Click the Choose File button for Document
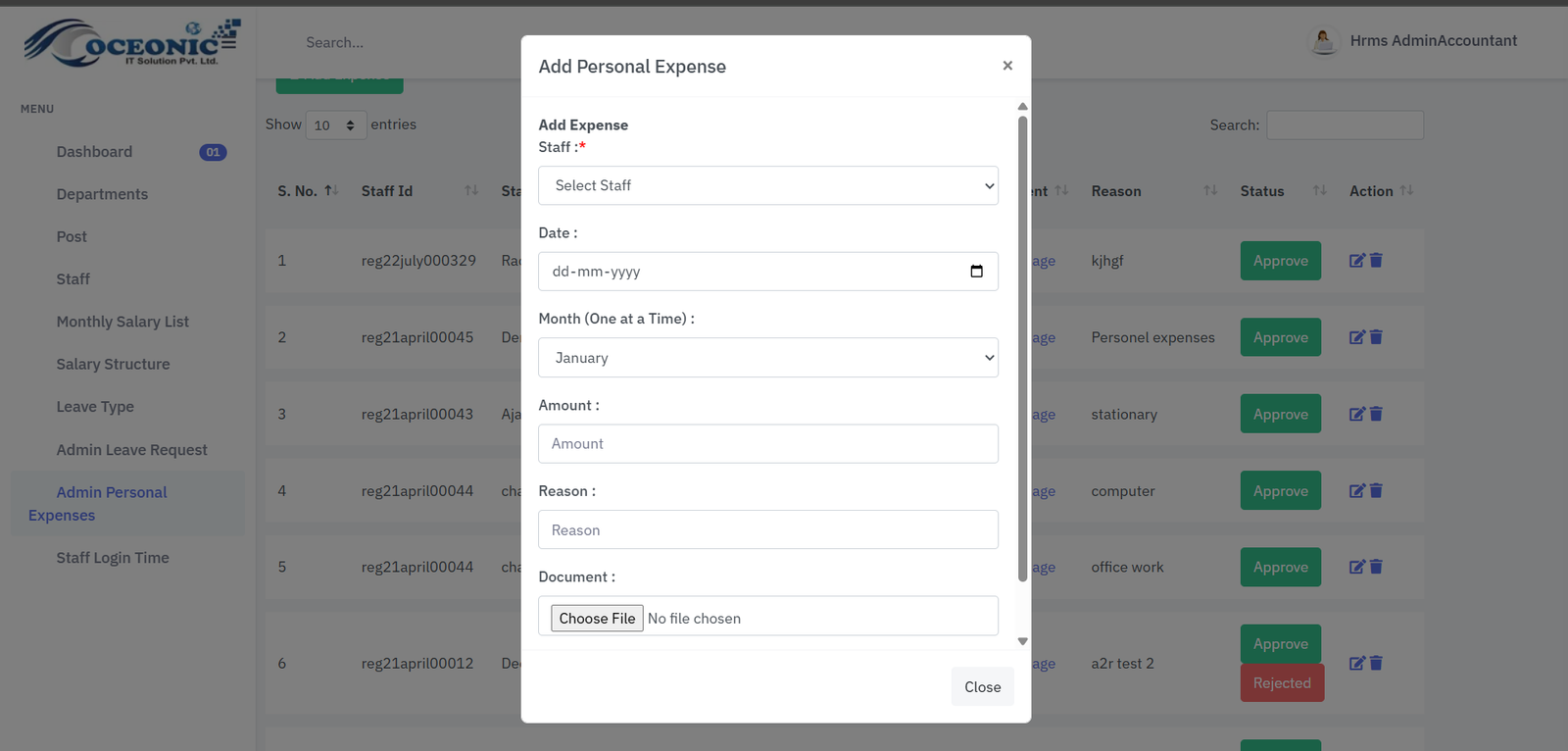 597,619
